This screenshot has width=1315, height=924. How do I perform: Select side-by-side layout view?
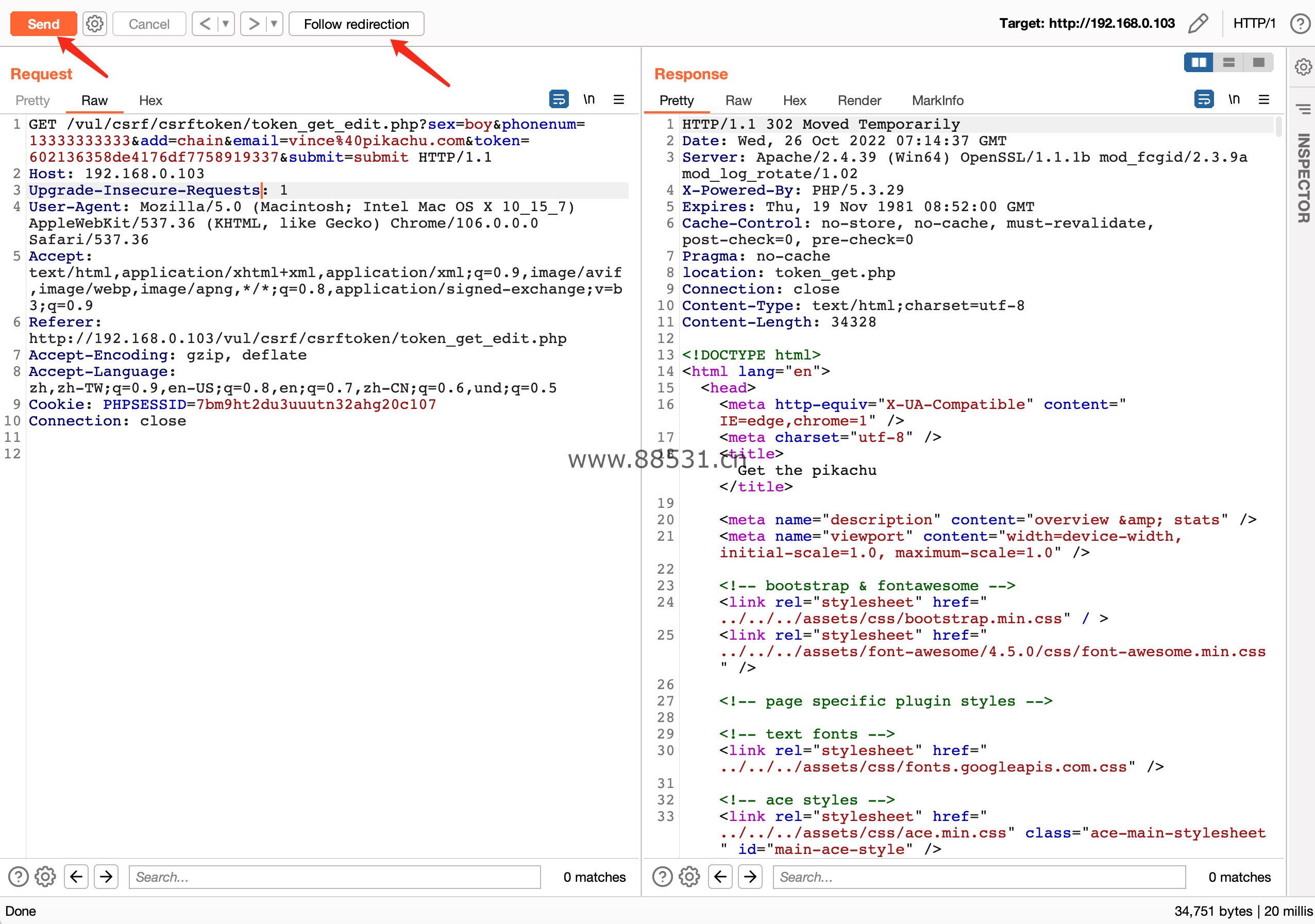(x=1199, y=62)
